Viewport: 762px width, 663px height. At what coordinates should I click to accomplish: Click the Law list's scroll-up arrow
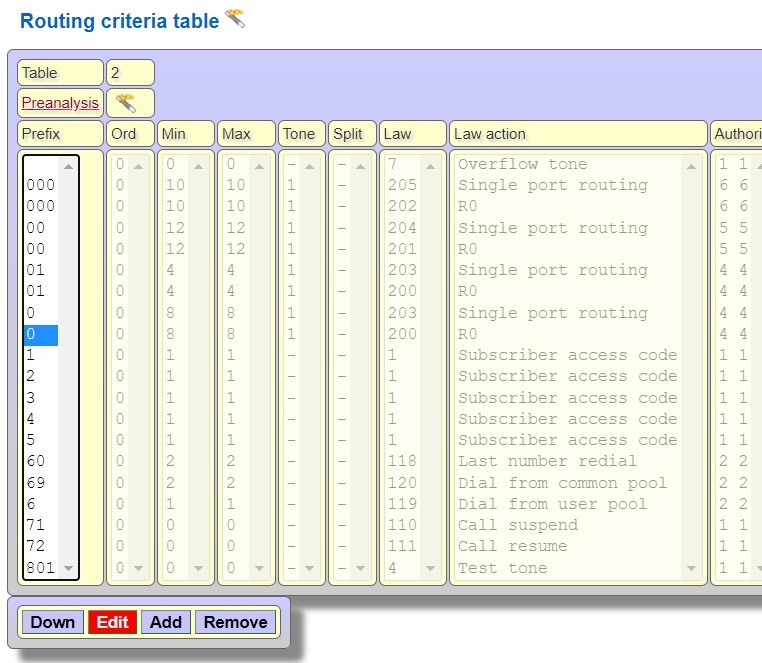430,165
